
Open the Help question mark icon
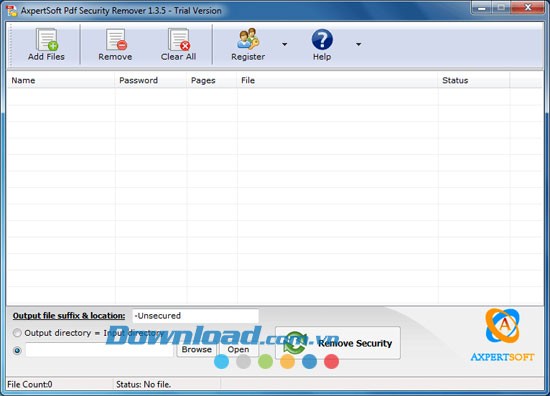(322, 44)
